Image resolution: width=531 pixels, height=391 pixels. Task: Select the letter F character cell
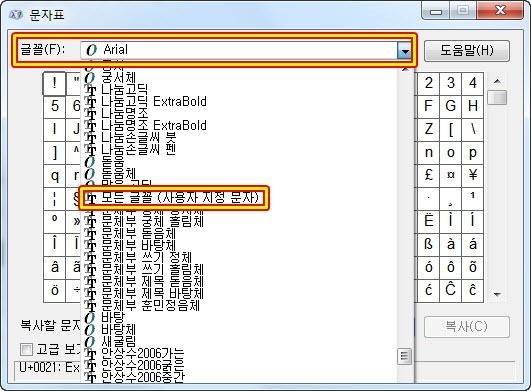[428, 107]
